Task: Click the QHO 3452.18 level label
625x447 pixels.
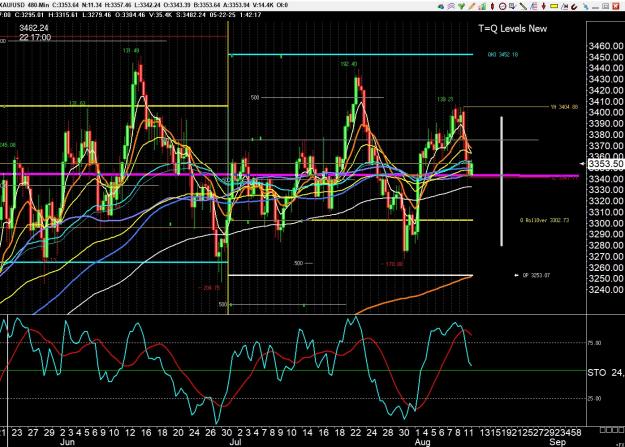Action: coord(503,55)
